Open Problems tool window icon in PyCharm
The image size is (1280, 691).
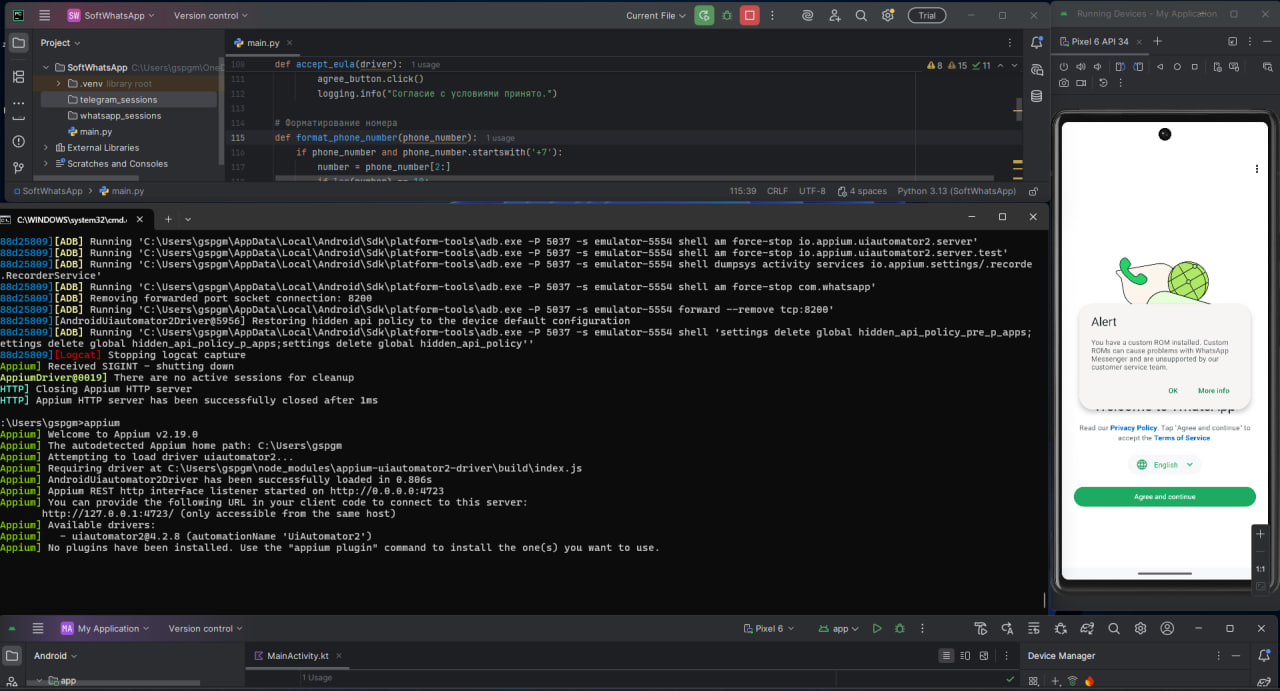click(18, 142)
